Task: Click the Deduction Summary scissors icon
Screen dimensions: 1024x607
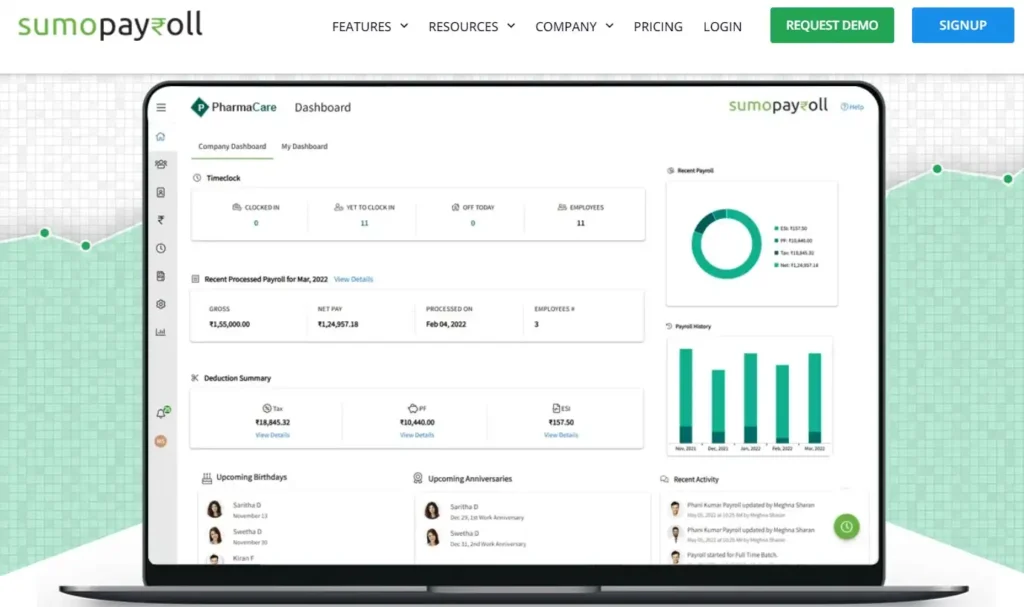Action: (195, 378)
